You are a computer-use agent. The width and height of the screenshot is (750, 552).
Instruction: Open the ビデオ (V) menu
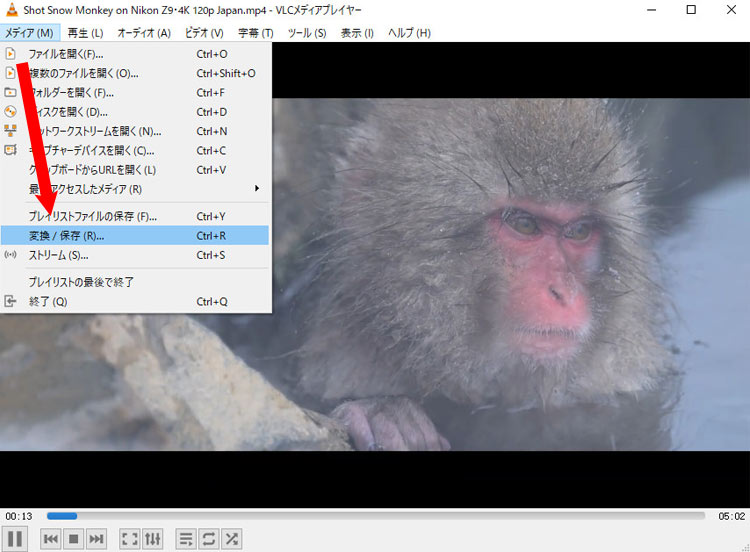coord(204,33)
